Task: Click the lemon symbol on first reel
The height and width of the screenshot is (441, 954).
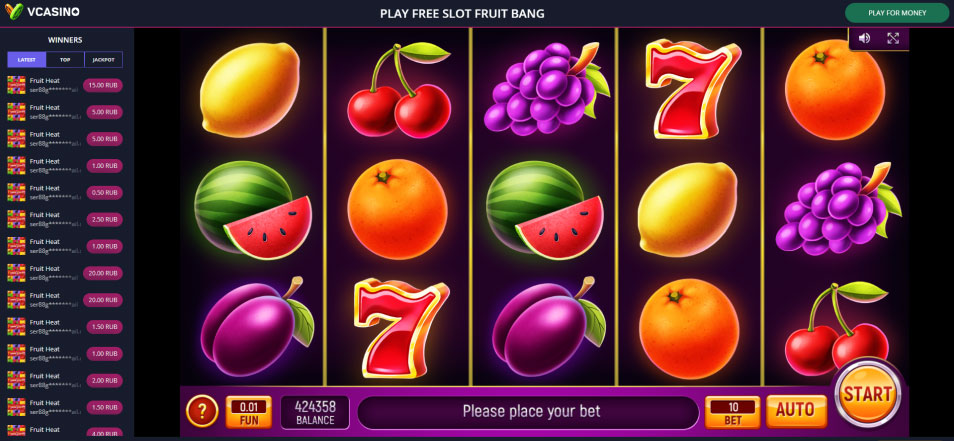Action: 249,88
